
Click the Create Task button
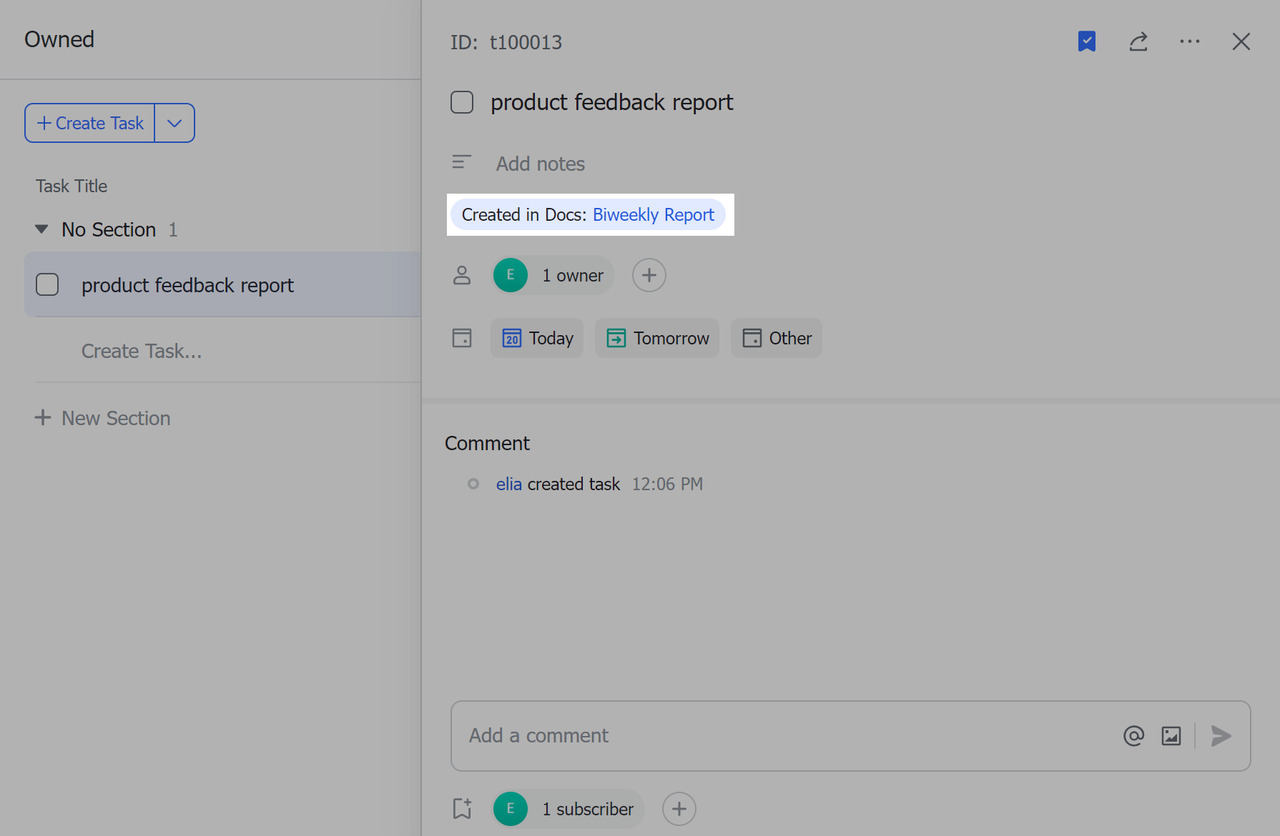pos(90,123)
